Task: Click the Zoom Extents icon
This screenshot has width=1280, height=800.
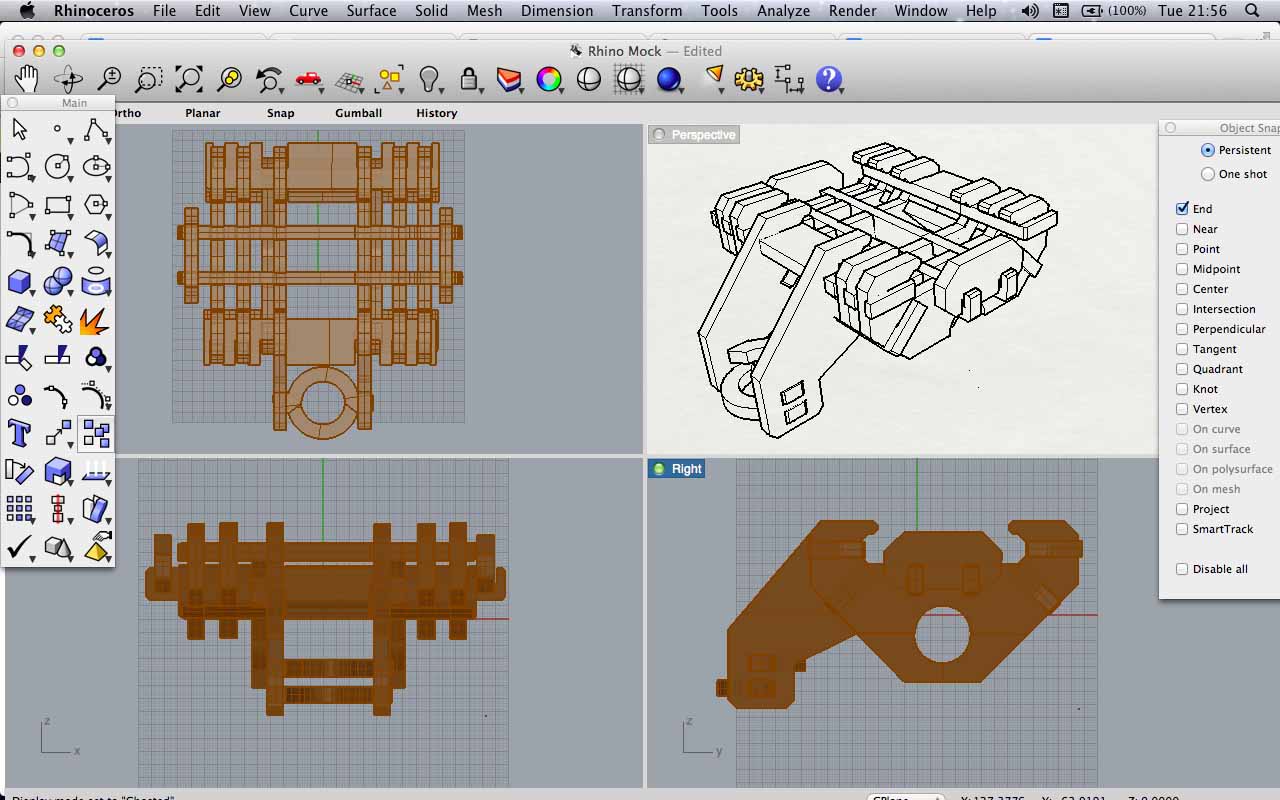Action: [x=188, y=79]
